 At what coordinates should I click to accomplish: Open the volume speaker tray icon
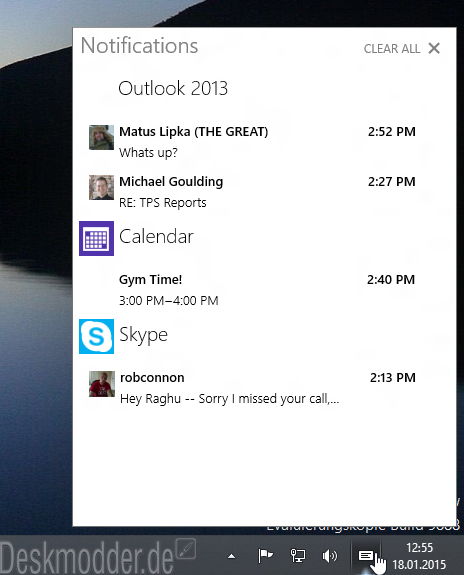(x=329, y=556)
